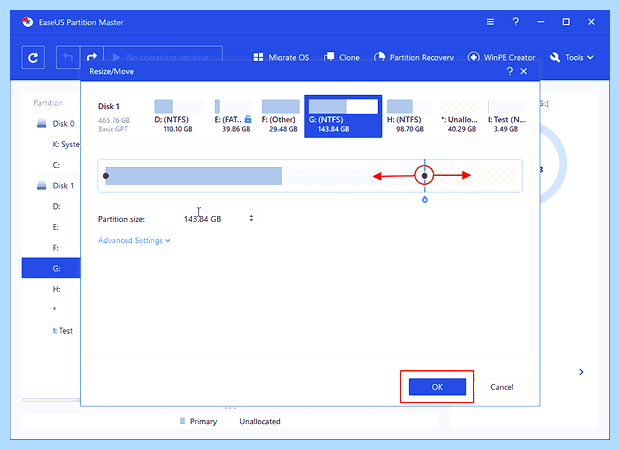The height and width of the screenshot is (450, 620).
Task: Open the Clone tool
Action: click(x=342, y=57)
